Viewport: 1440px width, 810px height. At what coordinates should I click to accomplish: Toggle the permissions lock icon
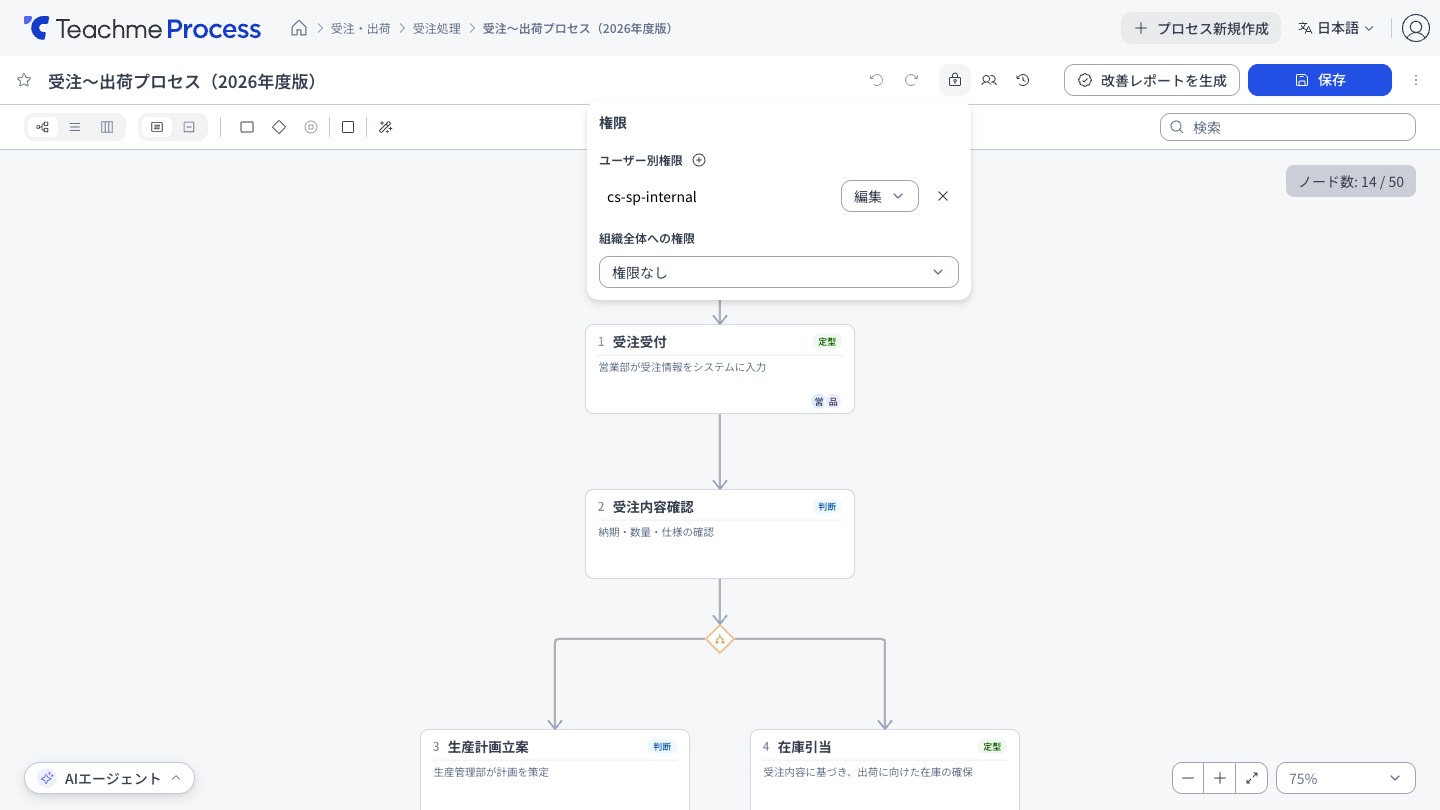[955, 80]
